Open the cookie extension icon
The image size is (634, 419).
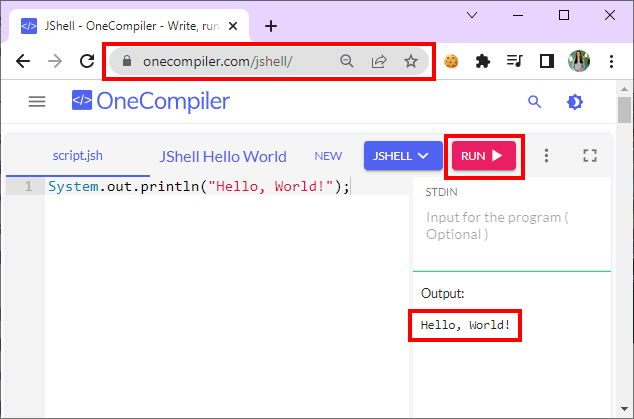[x=451, y=61]
